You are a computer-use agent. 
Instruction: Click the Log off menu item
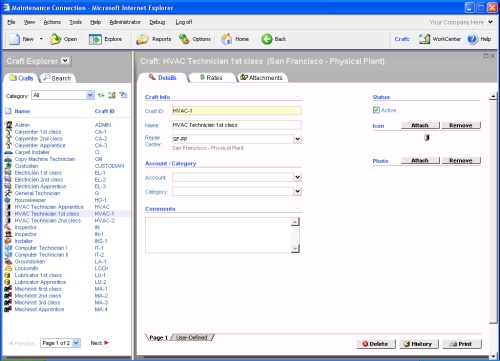click(x=184, y=22)
